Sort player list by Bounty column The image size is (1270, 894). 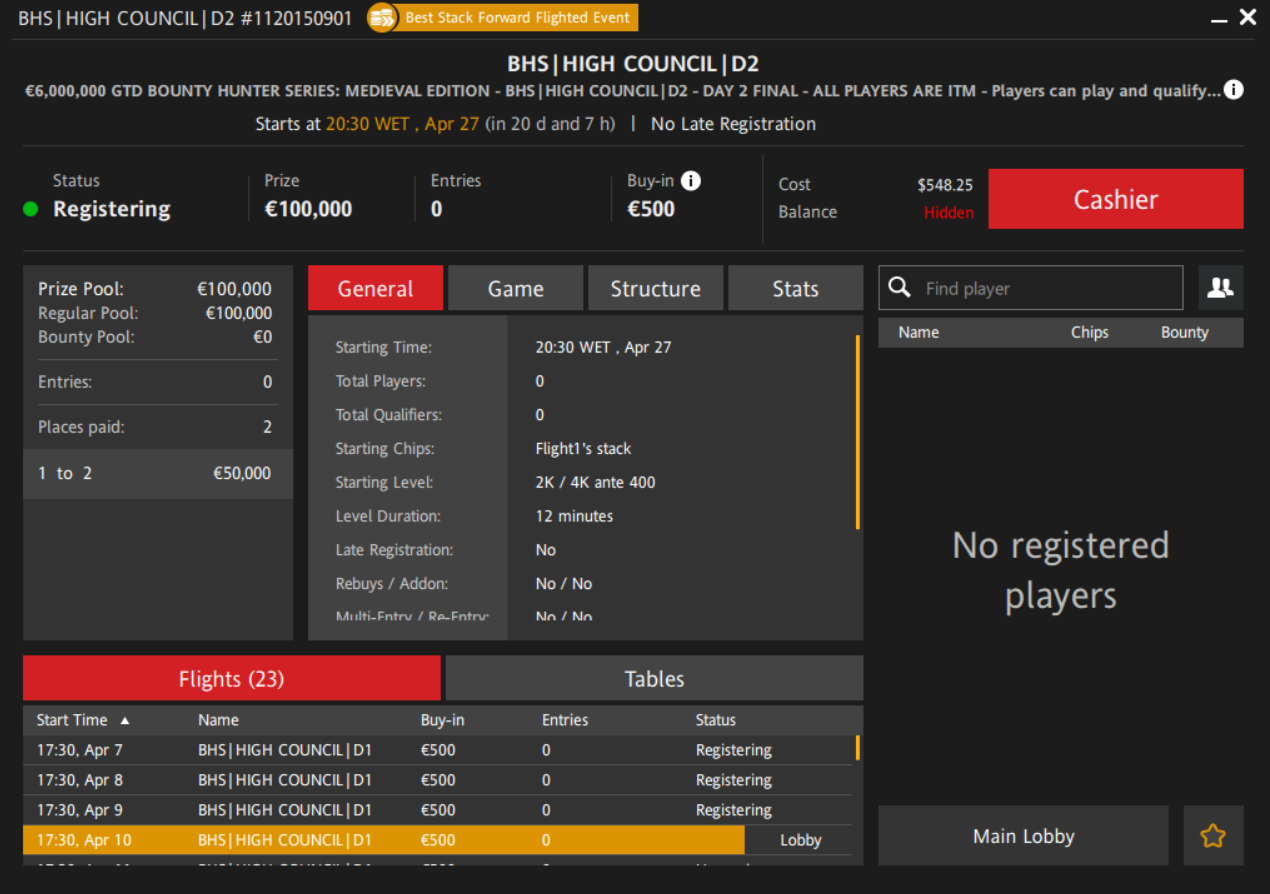click(x=1184, y=333)
